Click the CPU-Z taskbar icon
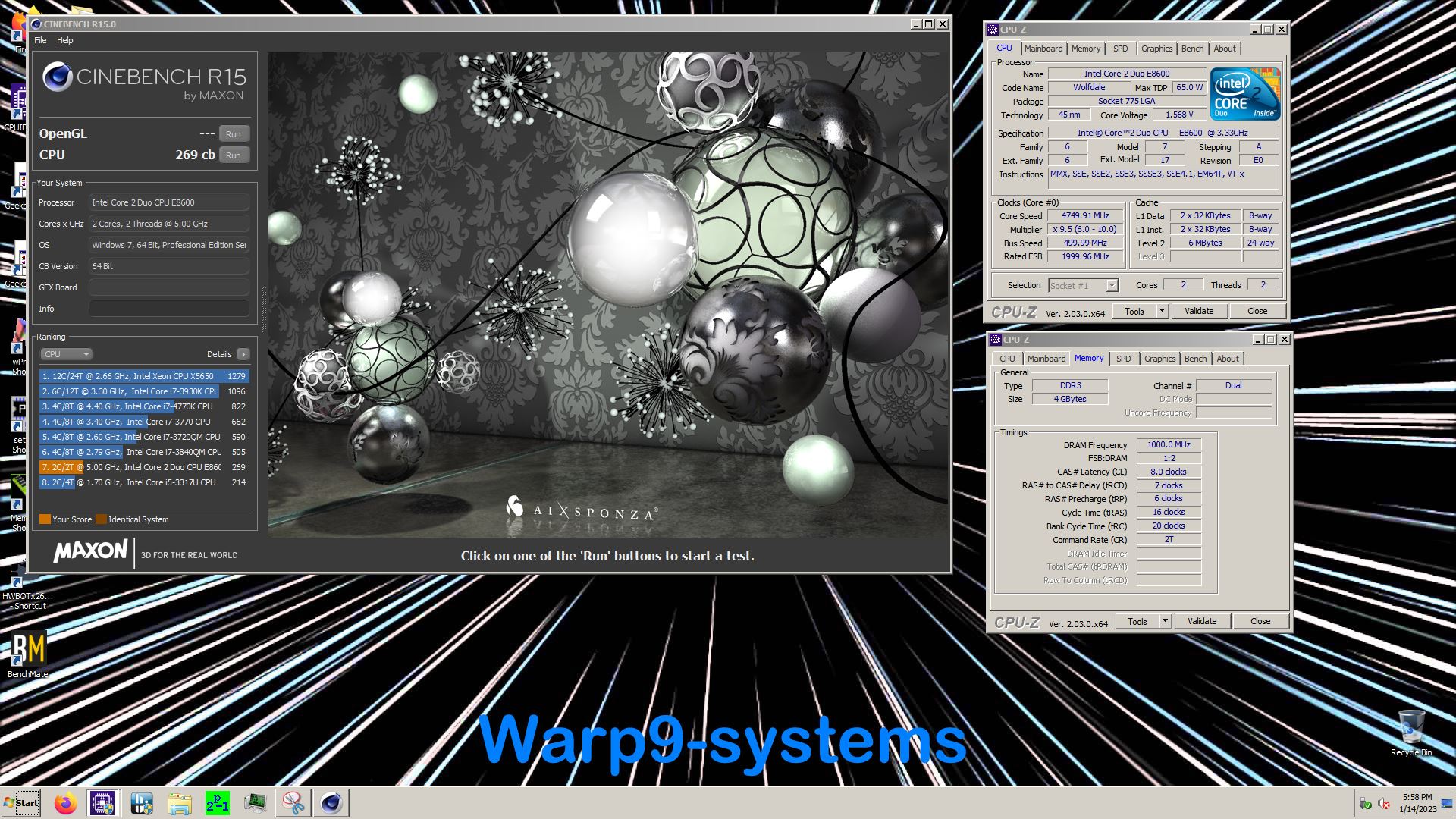Viewport: 1456px width, 819px height. (x=102, y=803)
